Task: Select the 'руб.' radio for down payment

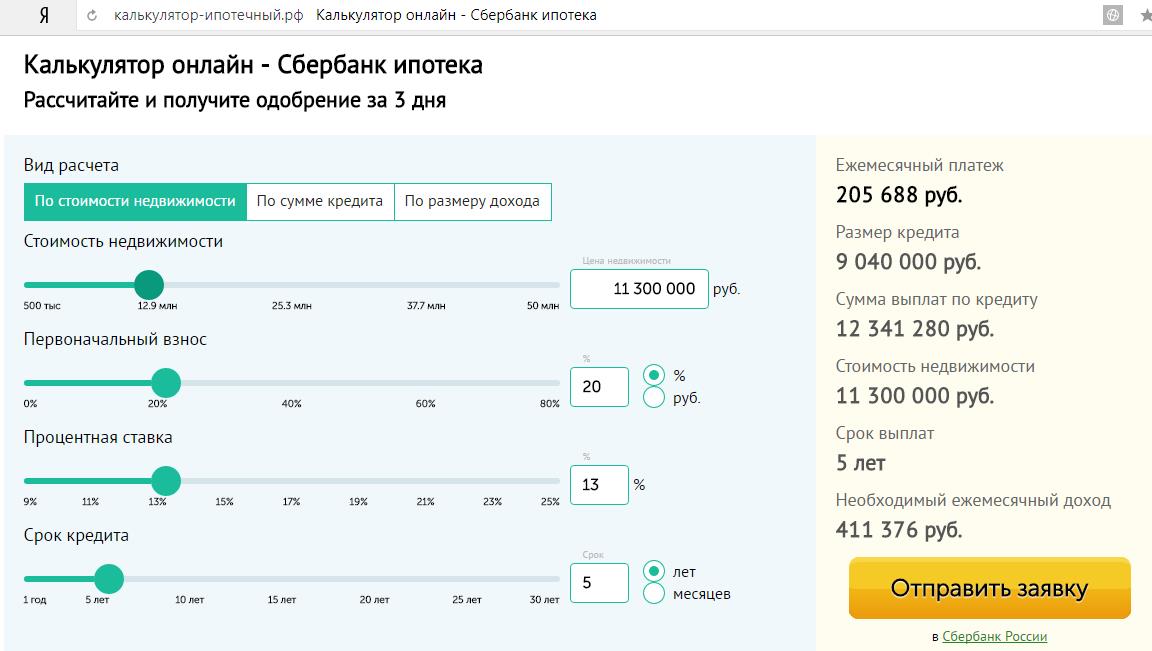Action: click(x=654, y=398)
